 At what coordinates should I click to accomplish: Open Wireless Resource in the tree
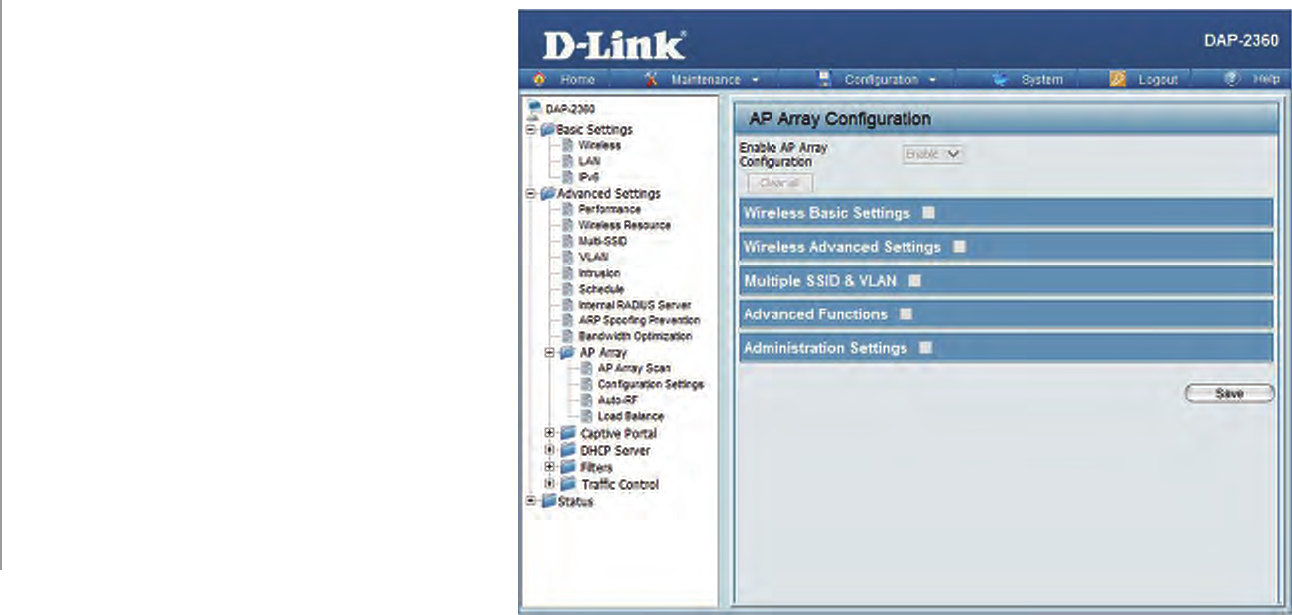click(625, 225)
